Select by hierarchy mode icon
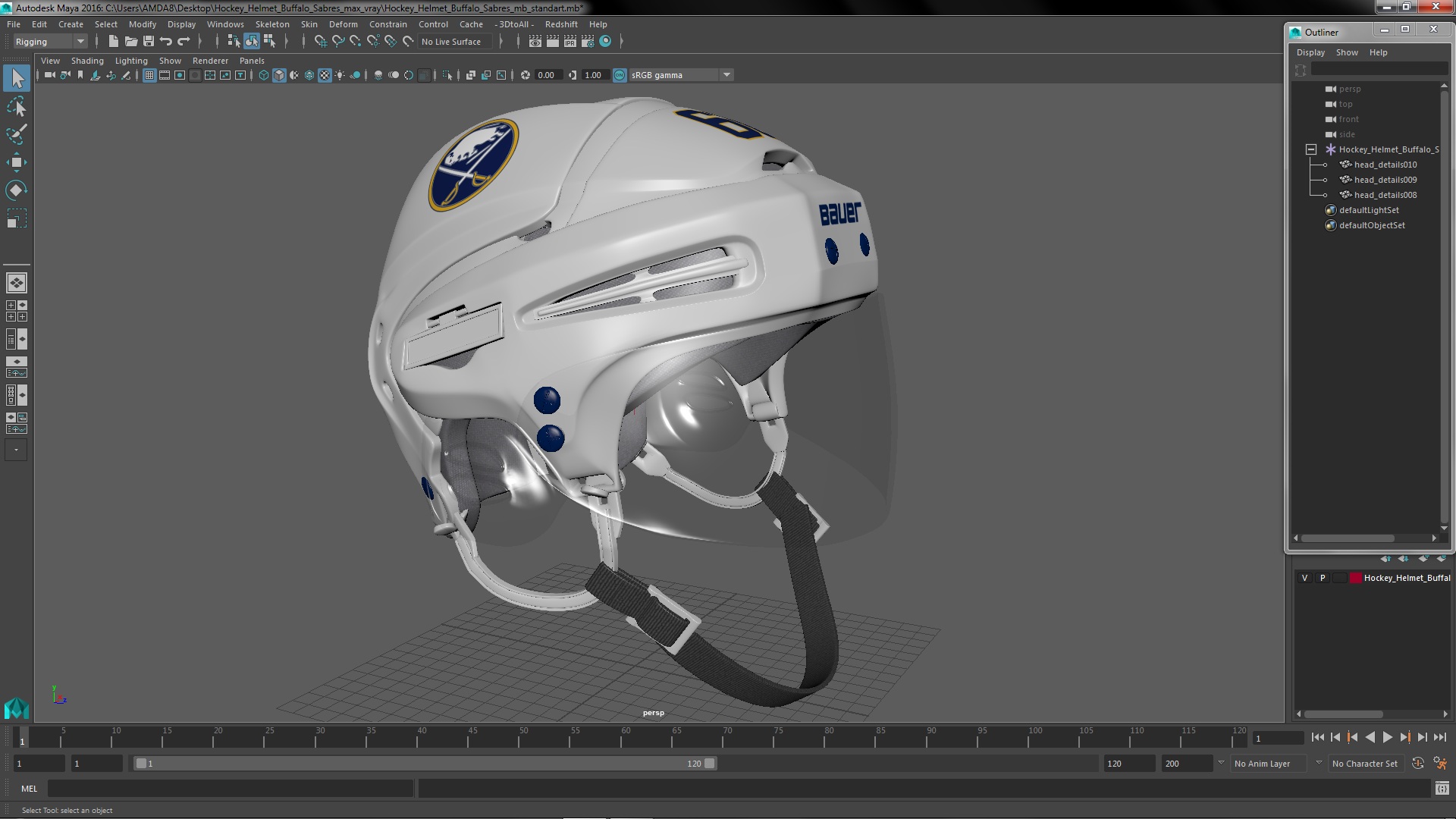 234,42
